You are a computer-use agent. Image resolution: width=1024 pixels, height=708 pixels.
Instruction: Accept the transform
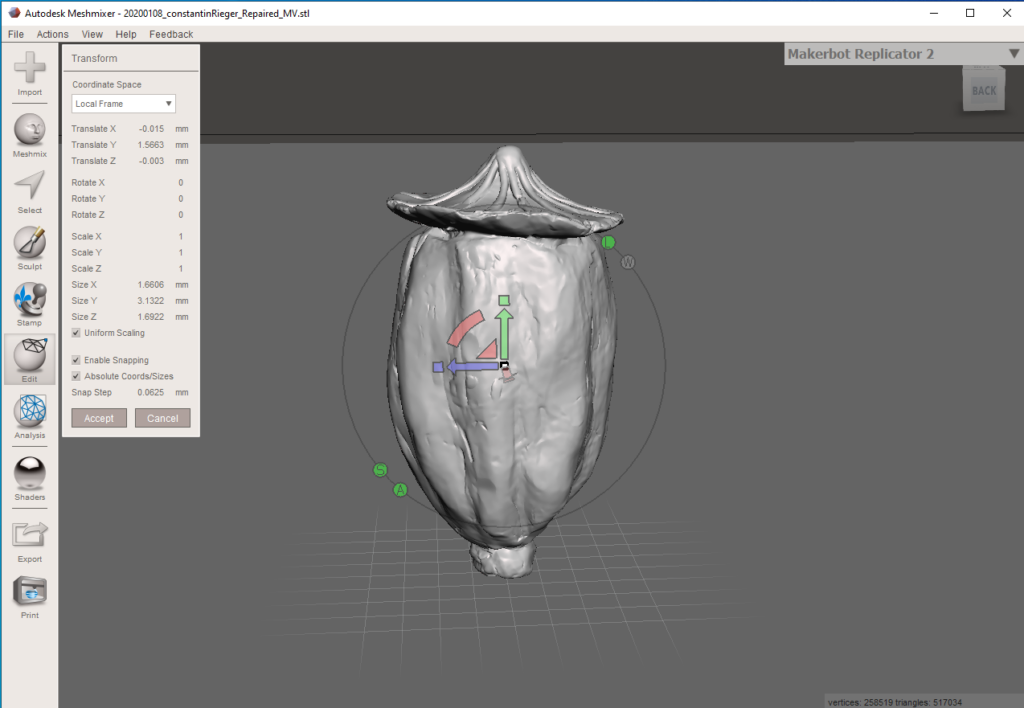click(x=99, y=418)
